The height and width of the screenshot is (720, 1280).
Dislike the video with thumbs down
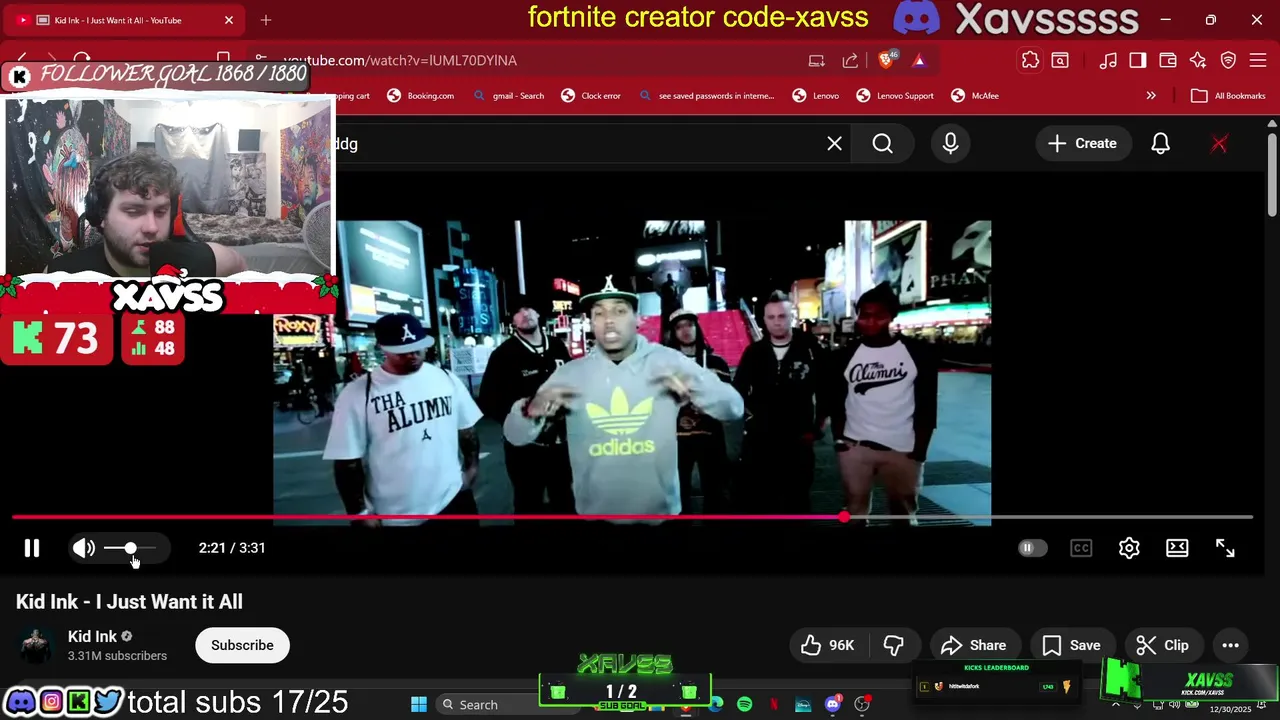[894, 645]
